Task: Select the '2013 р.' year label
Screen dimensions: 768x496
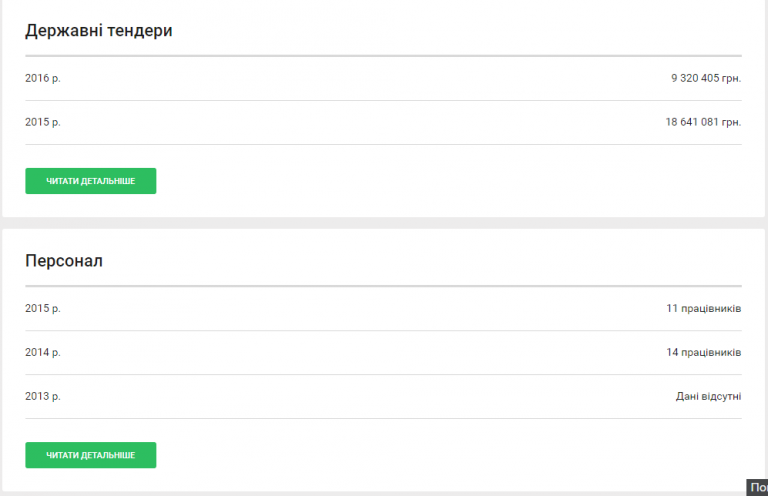Action: coord(43,396)
